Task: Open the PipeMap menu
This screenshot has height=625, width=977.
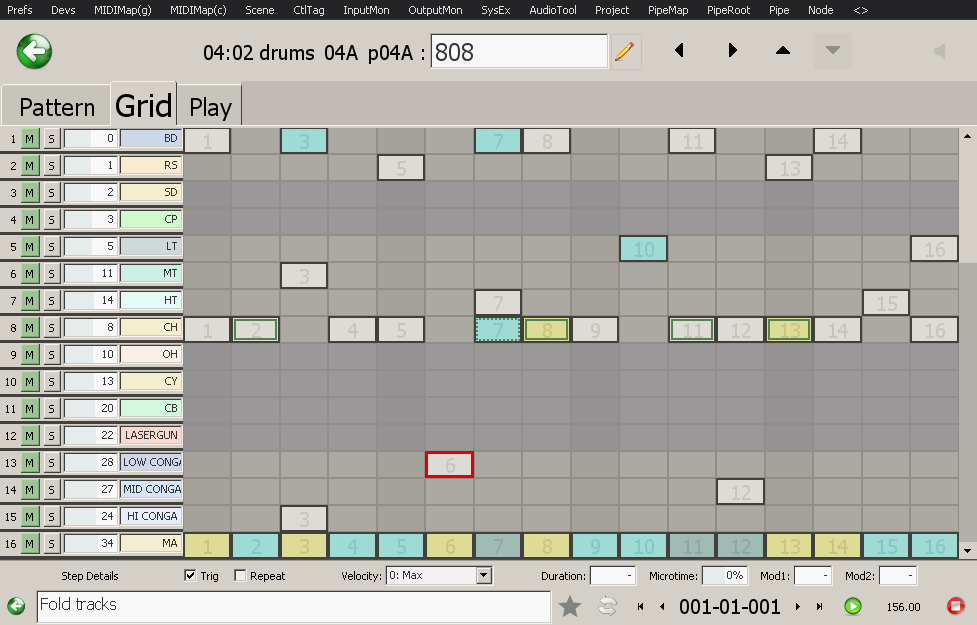Action: coord(670,10)
